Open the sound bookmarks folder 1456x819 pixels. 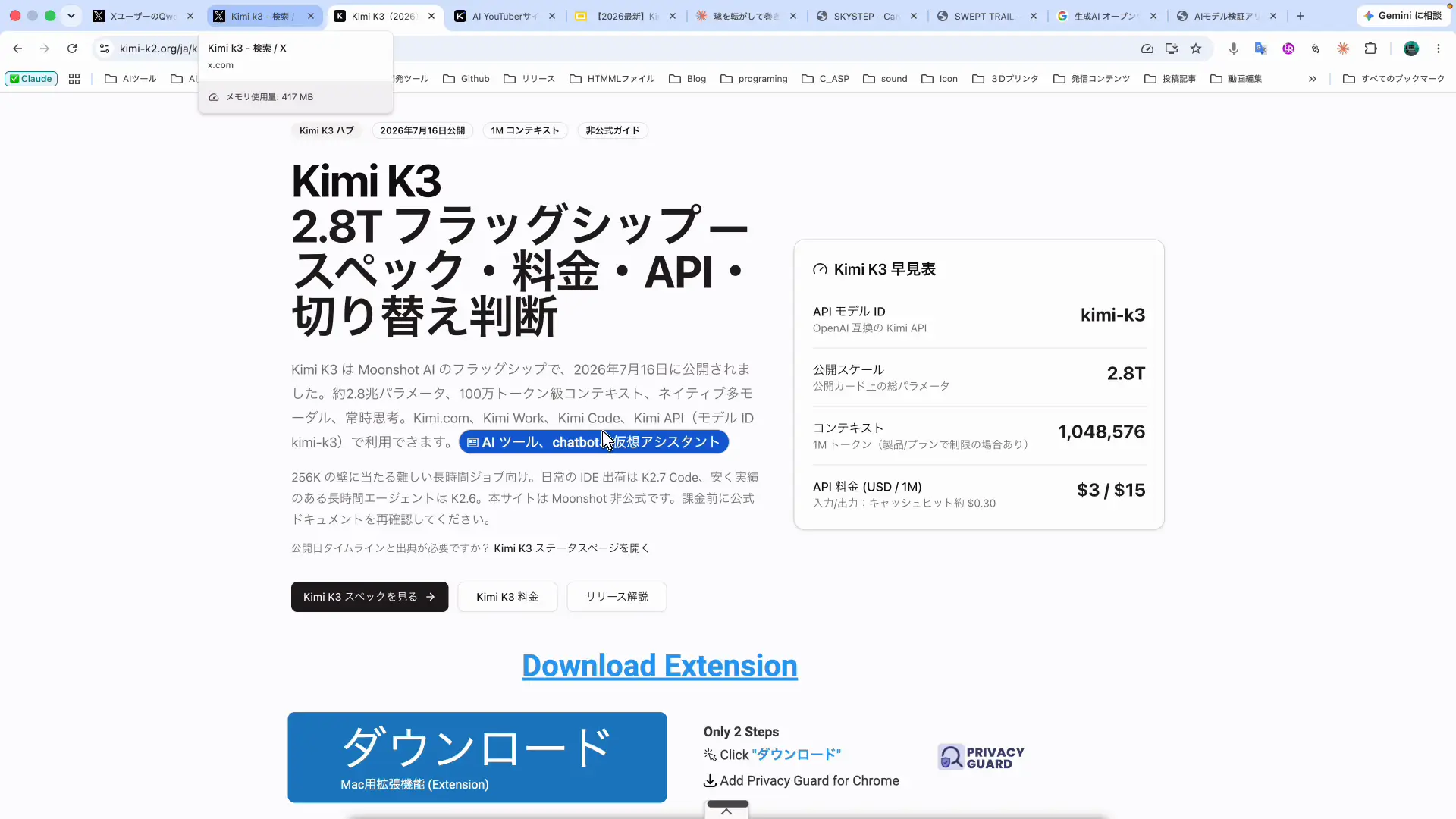(x=885, y=79)
